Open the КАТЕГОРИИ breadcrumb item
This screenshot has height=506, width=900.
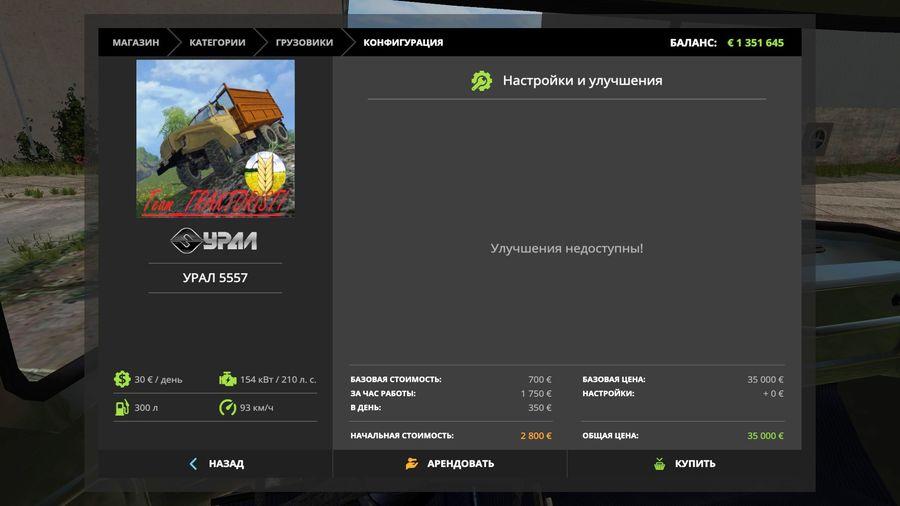tap(215, 43)
